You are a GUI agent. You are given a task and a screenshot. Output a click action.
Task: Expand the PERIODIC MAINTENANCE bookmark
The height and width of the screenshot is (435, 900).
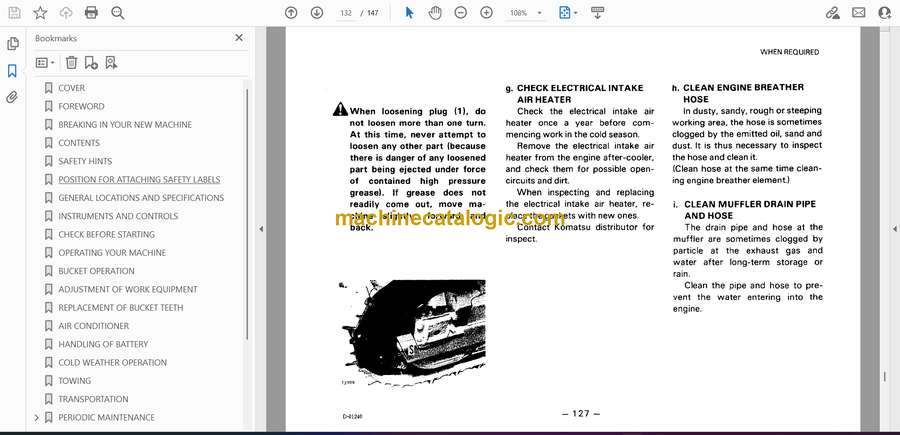click(37, 417)
